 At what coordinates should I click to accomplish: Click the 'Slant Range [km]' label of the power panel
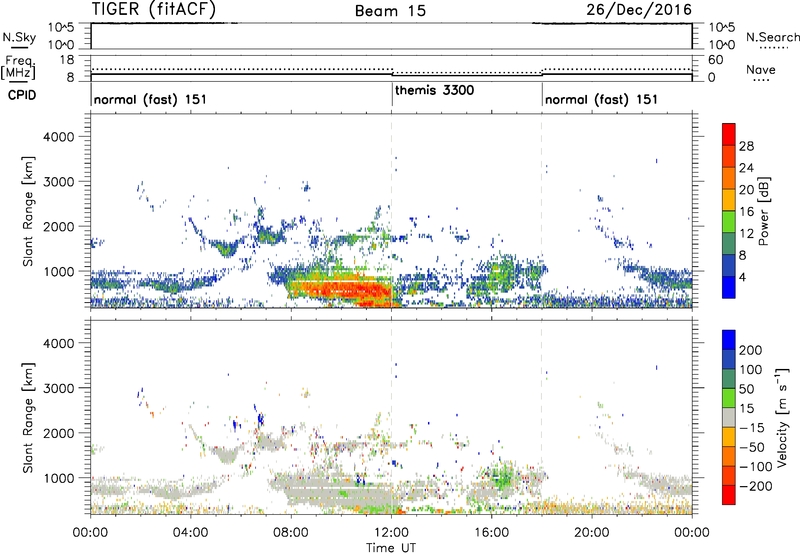pyautogui.click(x=28, y=211)
